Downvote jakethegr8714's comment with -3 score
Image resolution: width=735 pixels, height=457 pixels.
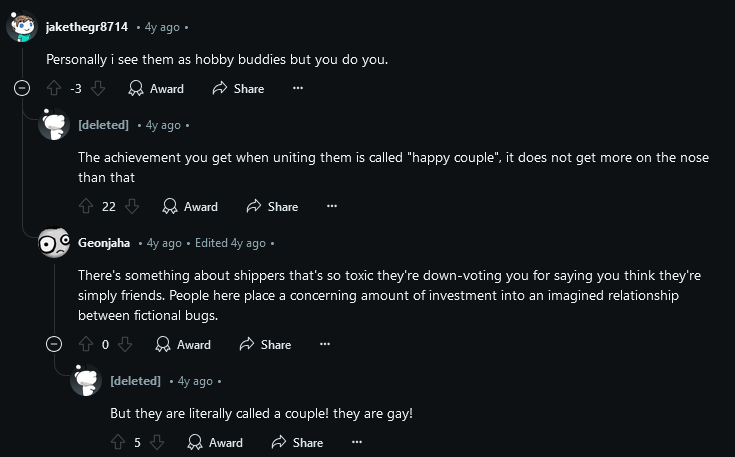pos(98,89)
